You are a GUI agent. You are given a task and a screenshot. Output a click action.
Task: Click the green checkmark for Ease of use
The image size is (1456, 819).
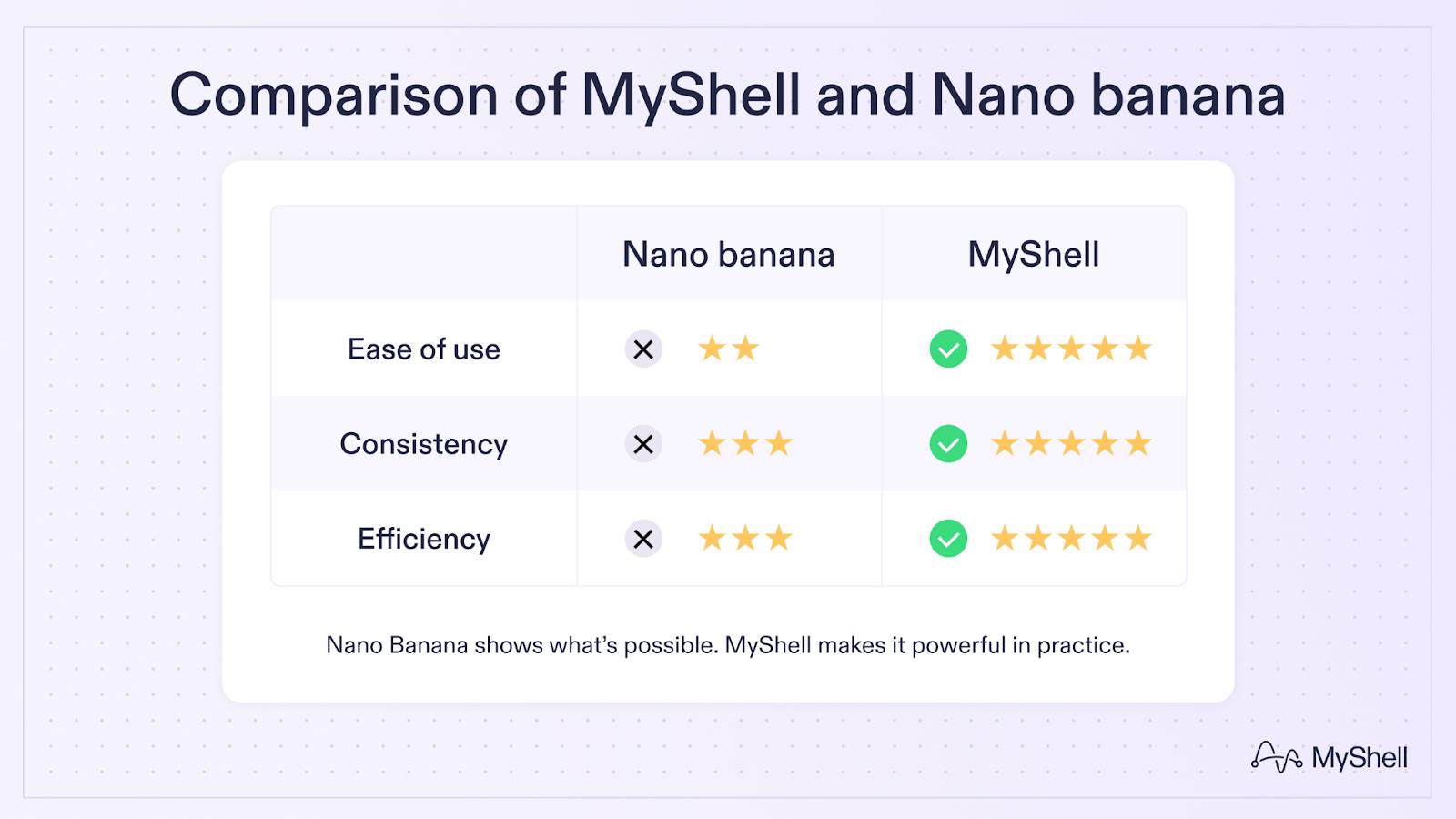[948, 349]
